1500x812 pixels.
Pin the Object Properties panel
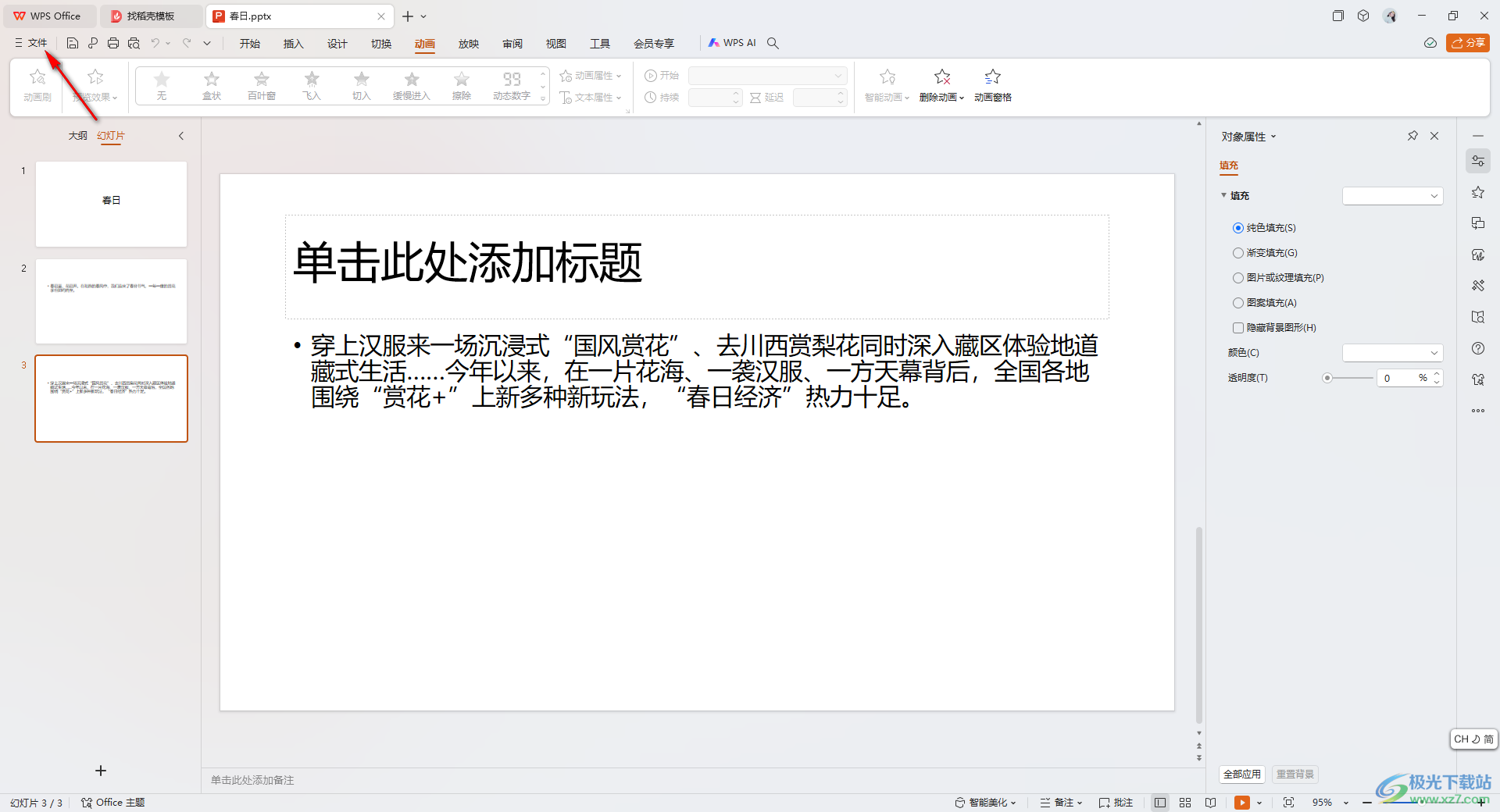(1412, 136)
